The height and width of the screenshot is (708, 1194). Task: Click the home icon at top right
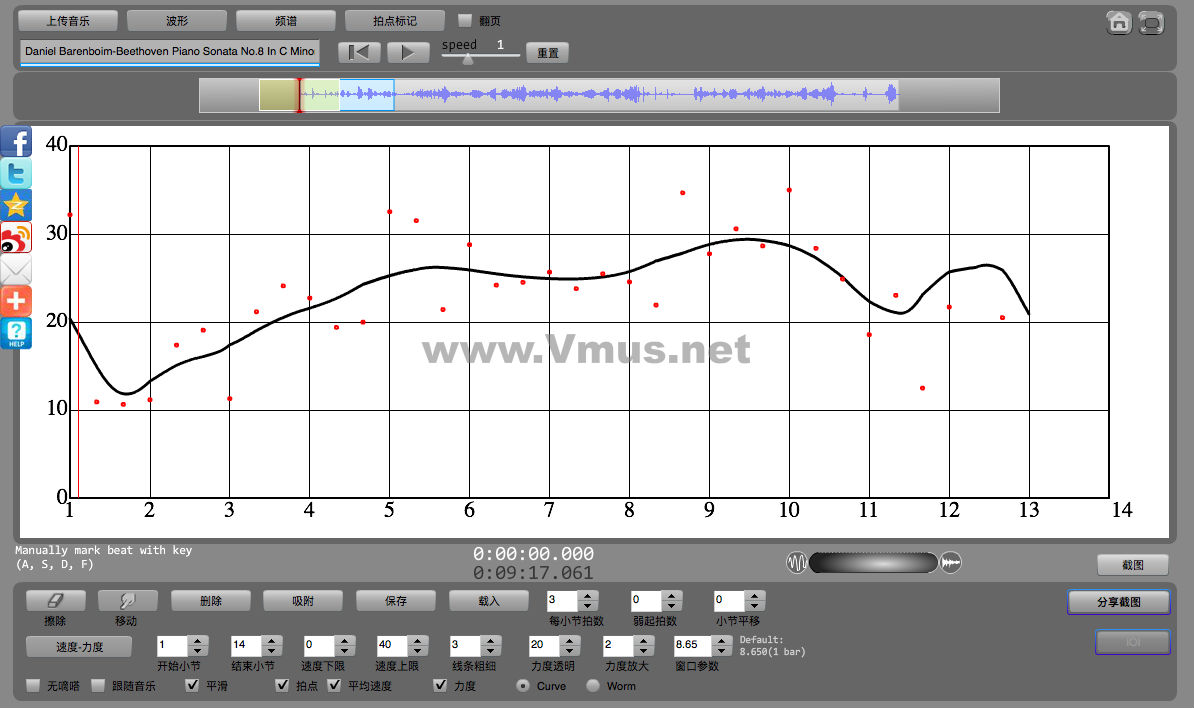point(1119,23)
